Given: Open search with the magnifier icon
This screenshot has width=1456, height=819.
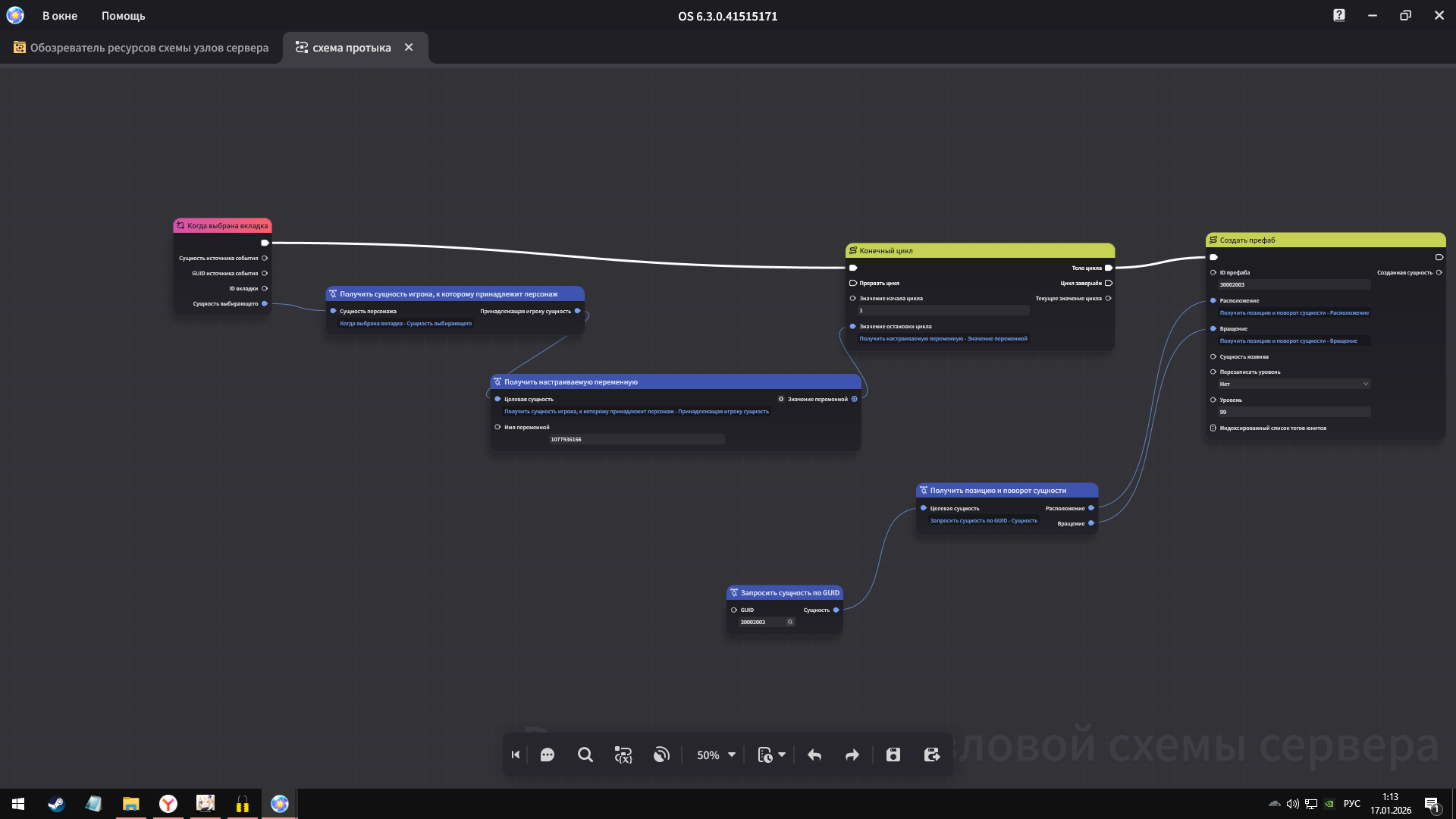Looking at the screenshot, I should click(585, 755).
